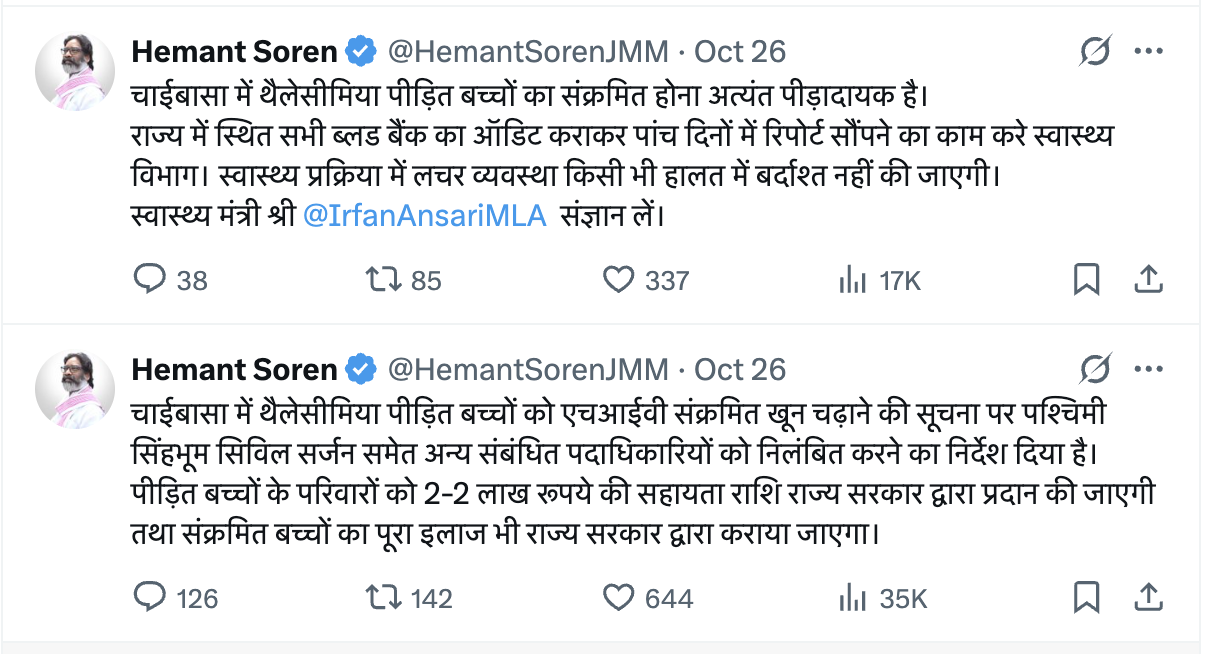The height and width of the screenshot is (654, 1212).
Task: Share the second tweet via share icon
Action: [1148, 598]
